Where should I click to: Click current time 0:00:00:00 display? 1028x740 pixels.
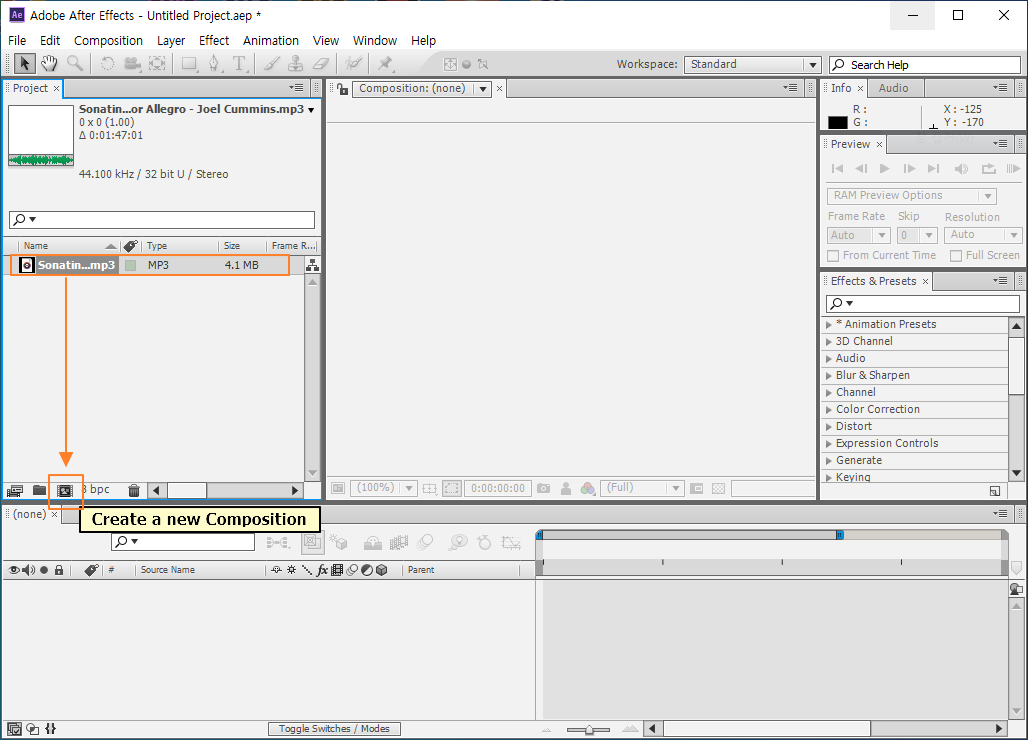tap(498, 488)
